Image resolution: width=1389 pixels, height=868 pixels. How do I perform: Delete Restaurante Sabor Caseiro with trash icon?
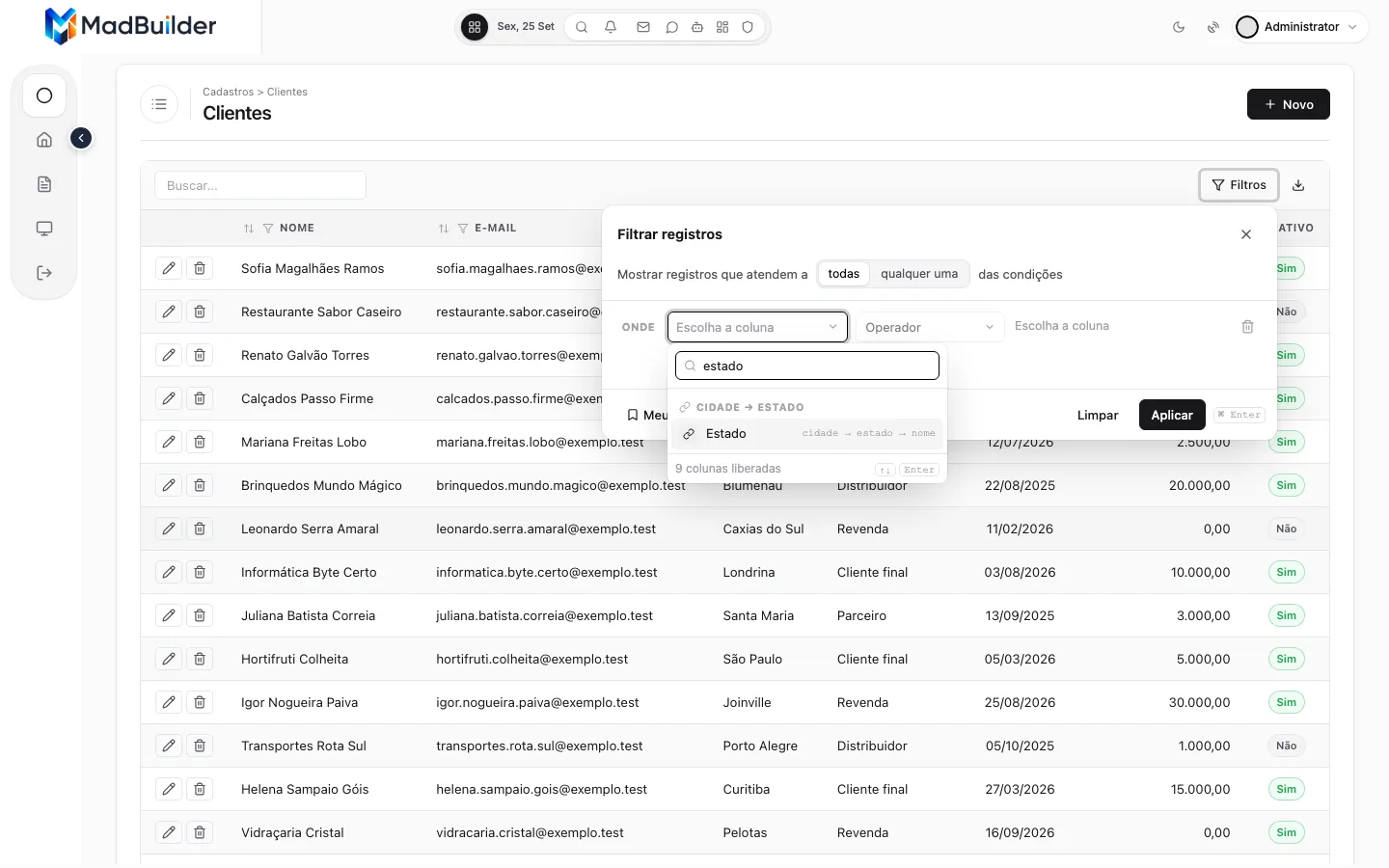pos(200,312)
